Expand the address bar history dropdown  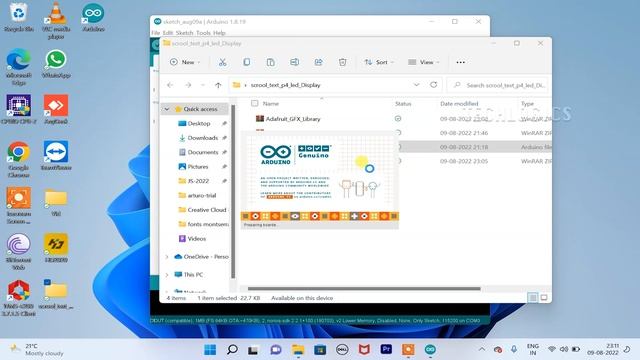416,85
